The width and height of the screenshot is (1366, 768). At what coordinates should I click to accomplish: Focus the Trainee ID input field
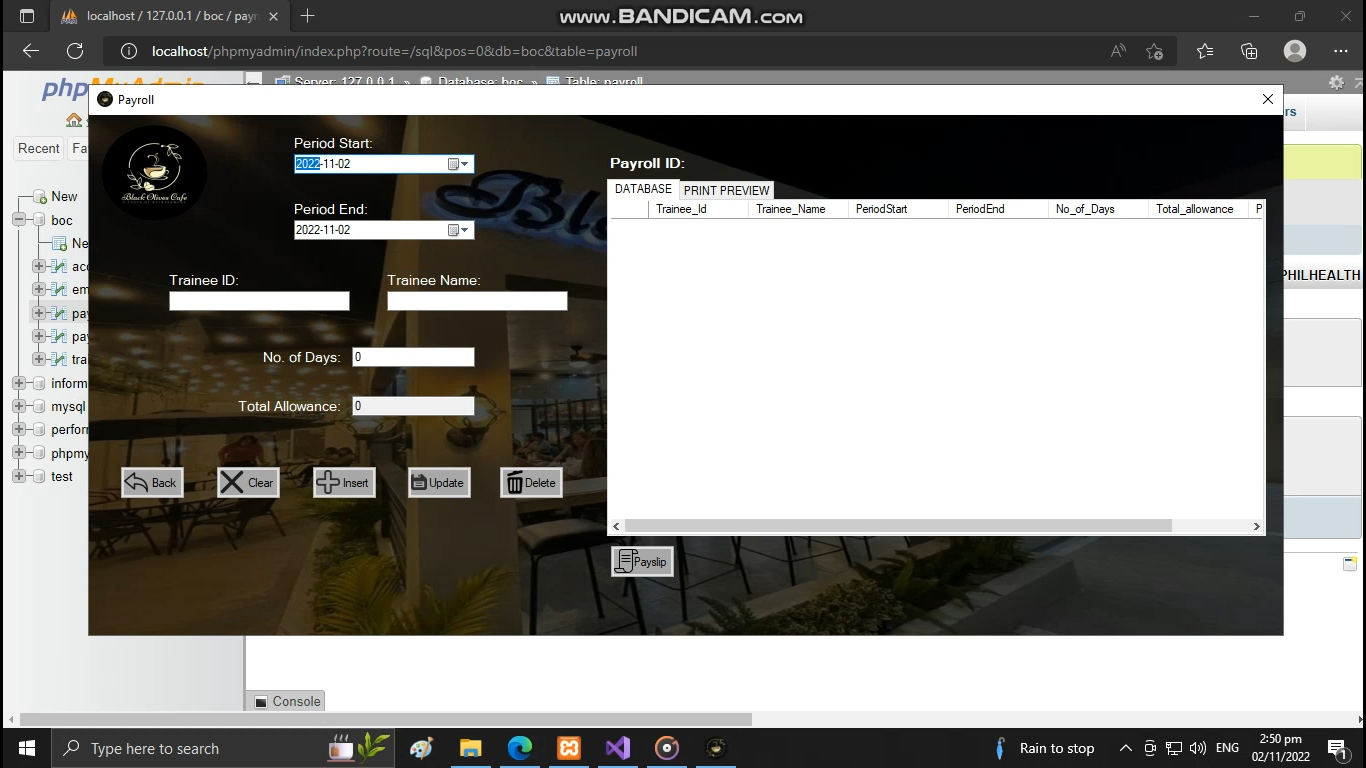click(x=259, y=301)
